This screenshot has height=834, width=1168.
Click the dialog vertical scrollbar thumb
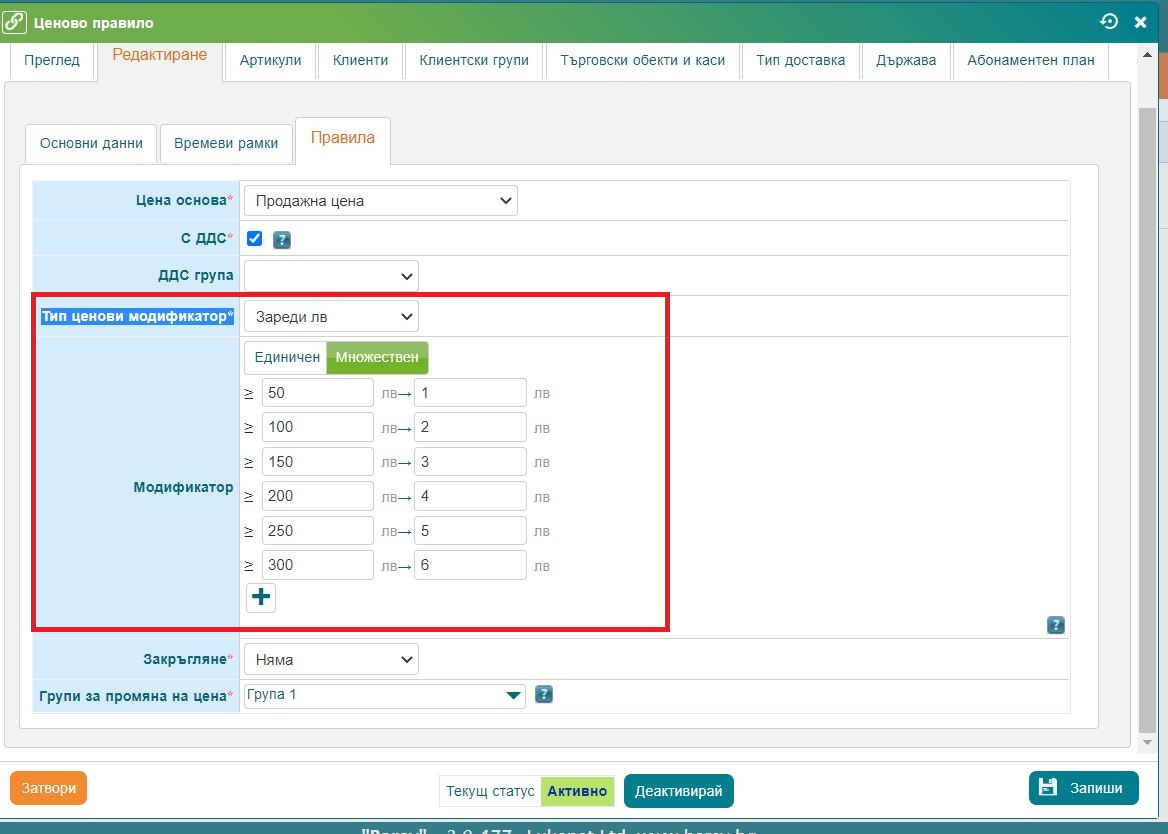[x=1148, y=421]
